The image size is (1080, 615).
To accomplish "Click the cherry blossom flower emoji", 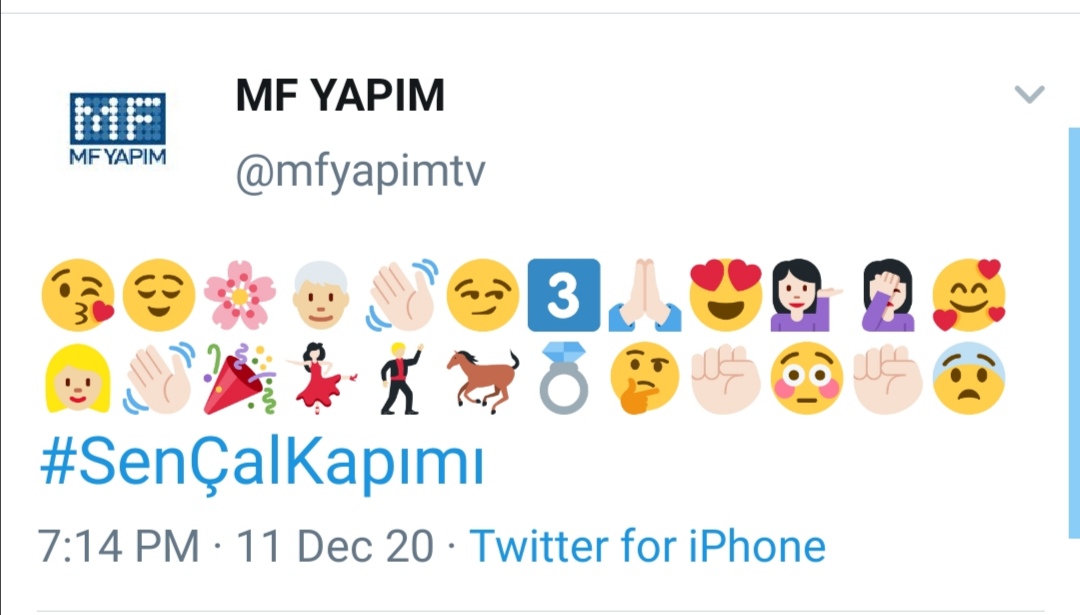I will point(240,295).
